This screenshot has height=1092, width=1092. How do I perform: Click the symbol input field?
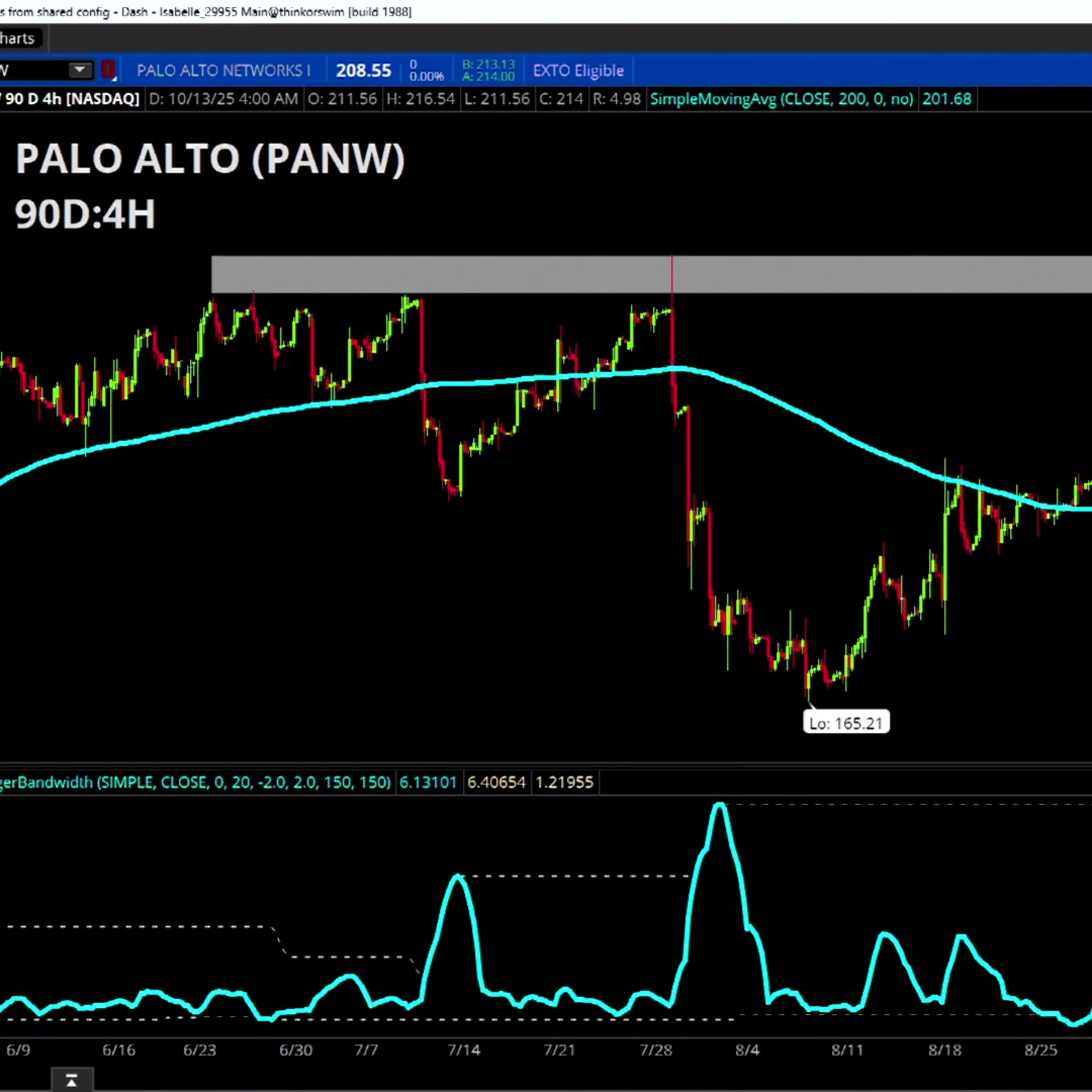pyautogui.click(x=31, y=70)
